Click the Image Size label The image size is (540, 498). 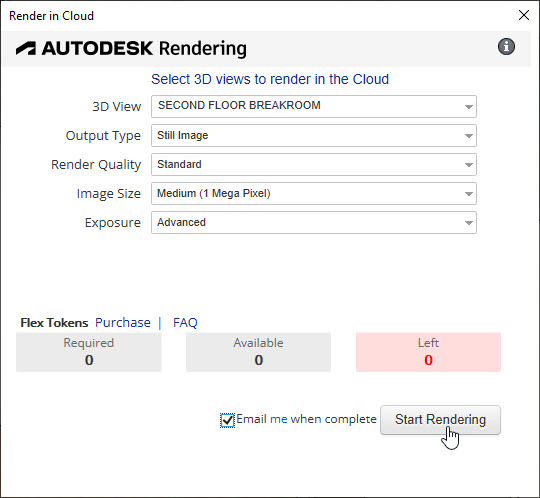point(109,194)
